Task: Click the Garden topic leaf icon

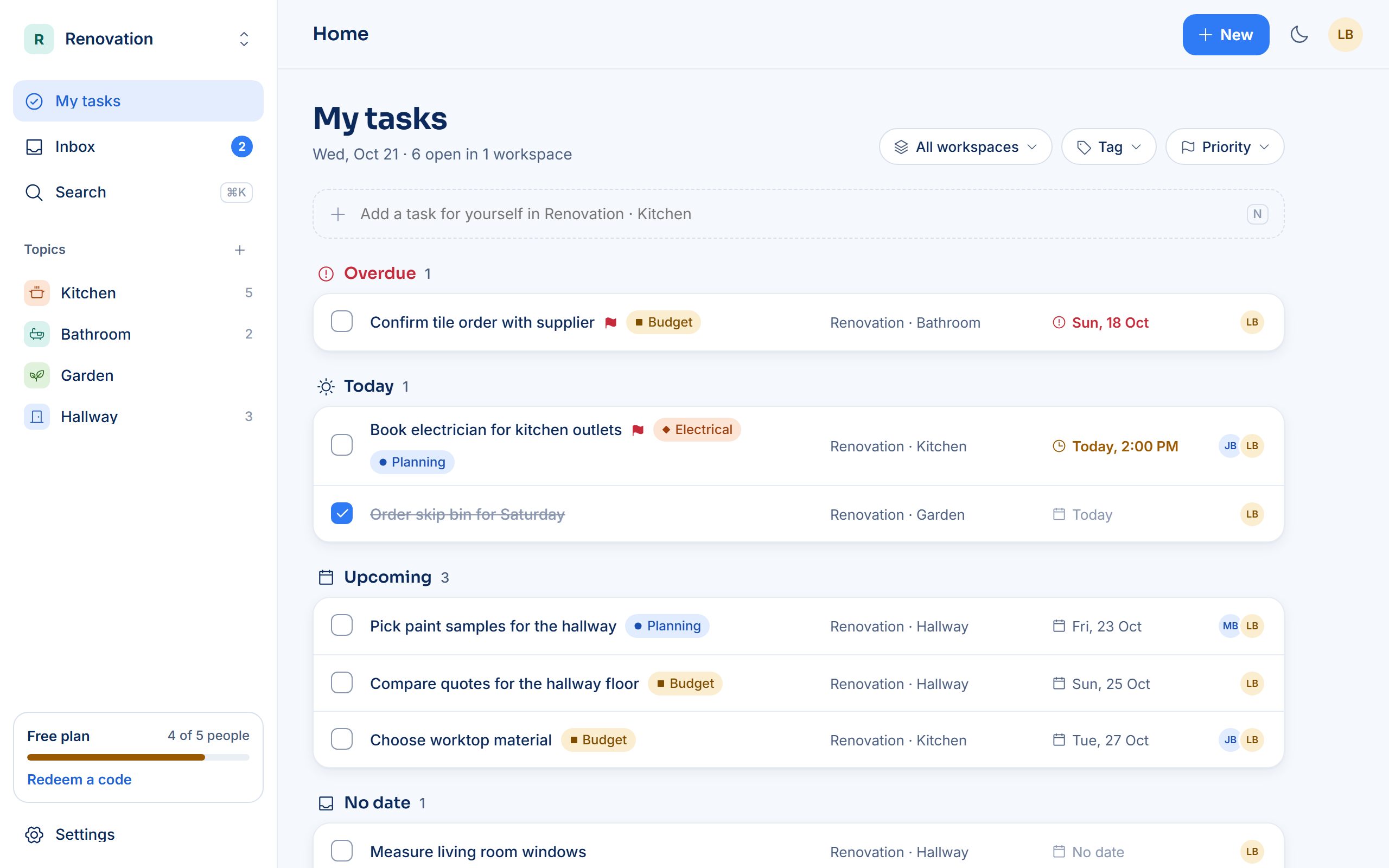Action: click(37, 375)
